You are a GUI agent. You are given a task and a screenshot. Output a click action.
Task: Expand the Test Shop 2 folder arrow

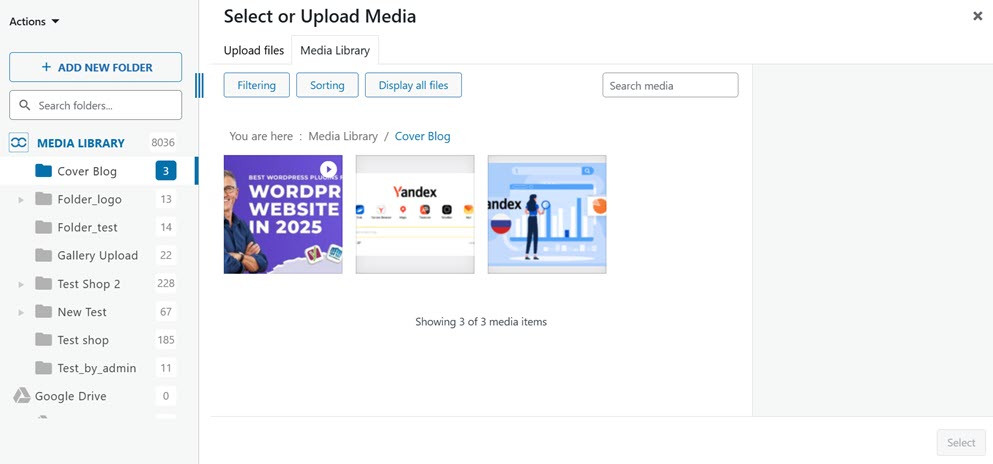(x=21, y=284)
